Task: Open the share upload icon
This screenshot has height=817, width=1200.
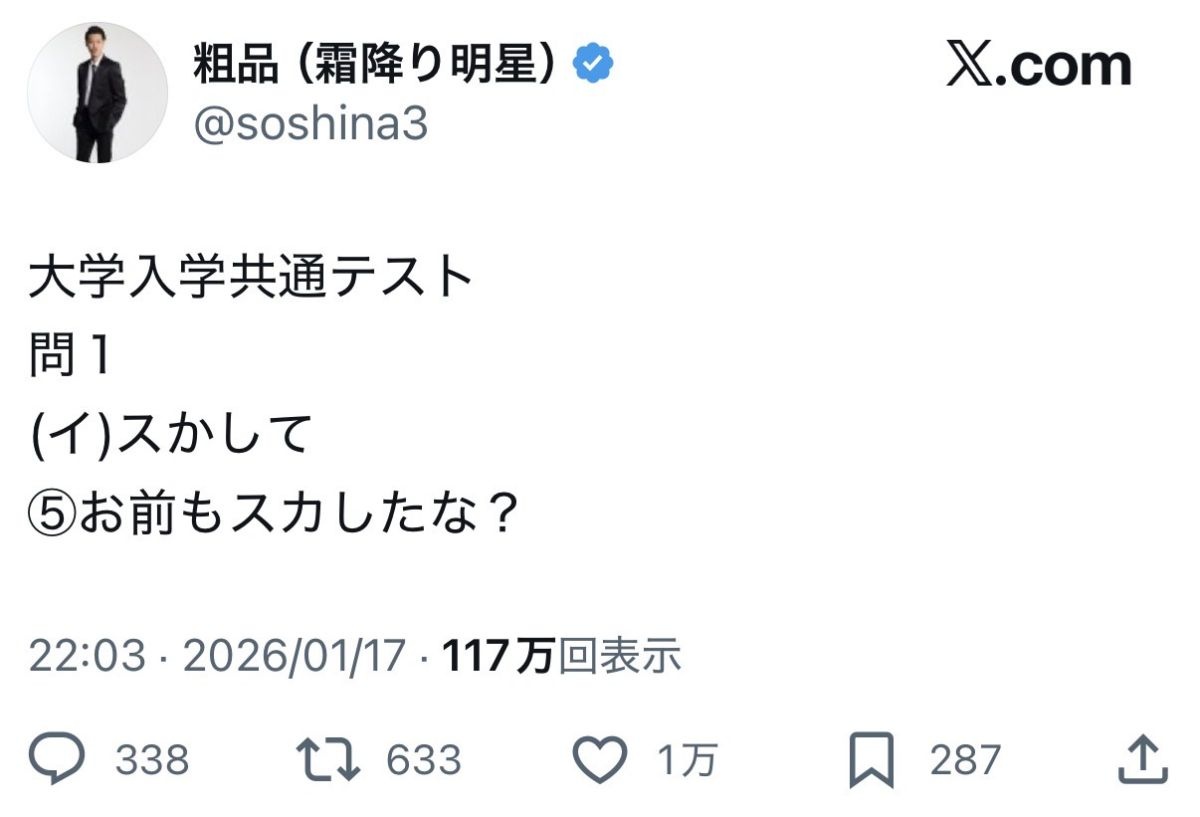Action: pyautogui.click(x=1142, y=761)
